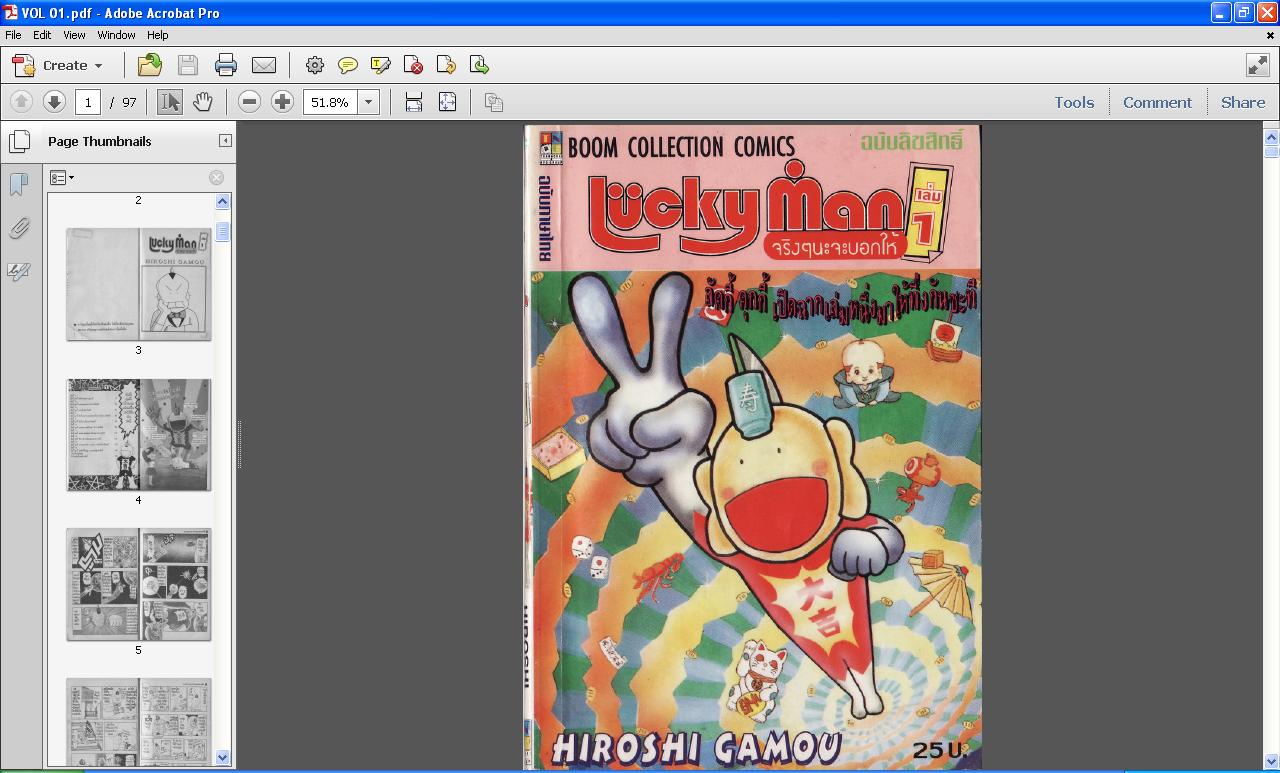Switch to Read Mode using the arrows icon
This screenshot has height=773, width=1280.
coord(1258,65)
